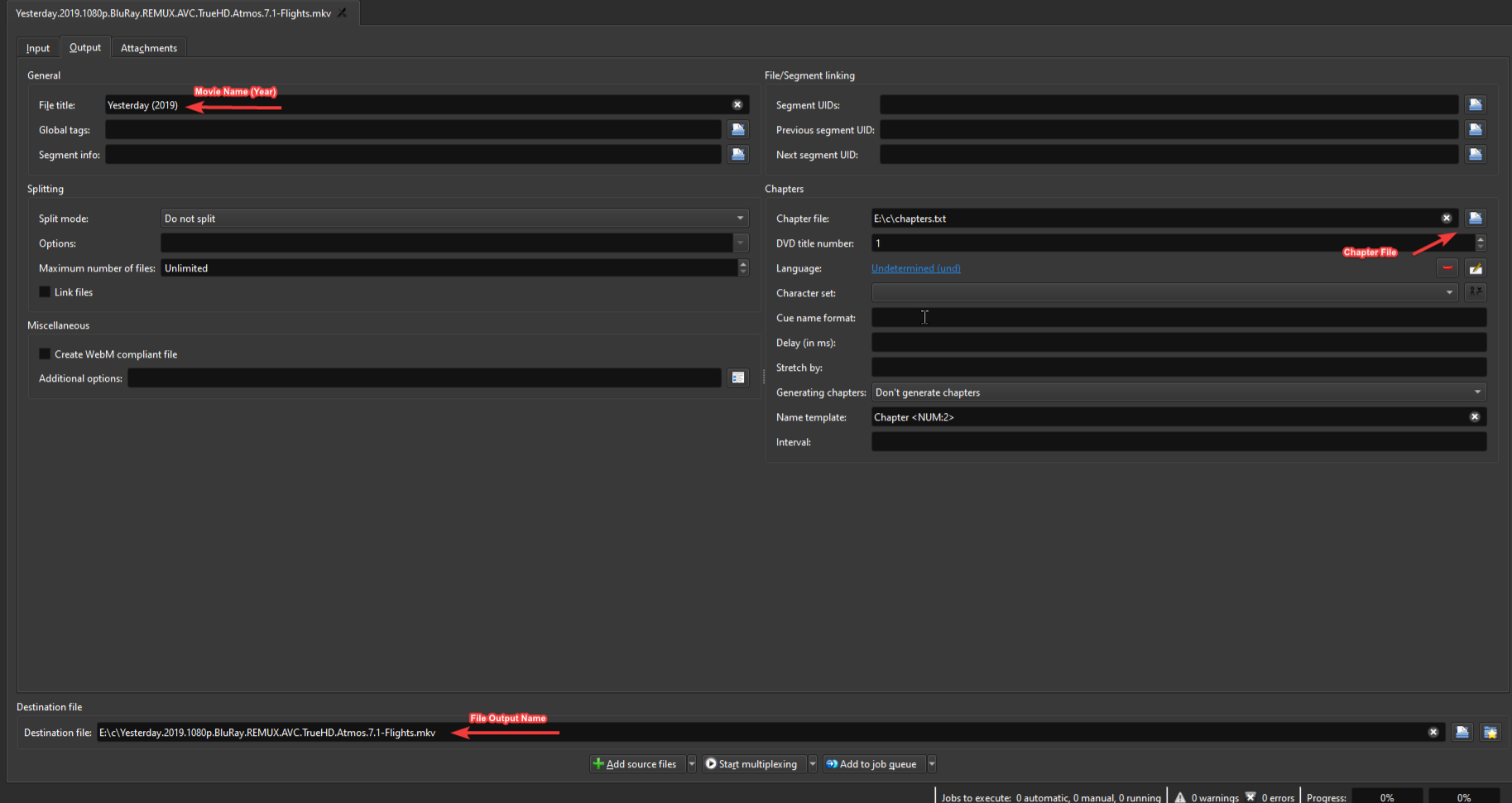Increase the DVD title number
This screenshot has width=1512, height=803.
(x=1481, y=239)
